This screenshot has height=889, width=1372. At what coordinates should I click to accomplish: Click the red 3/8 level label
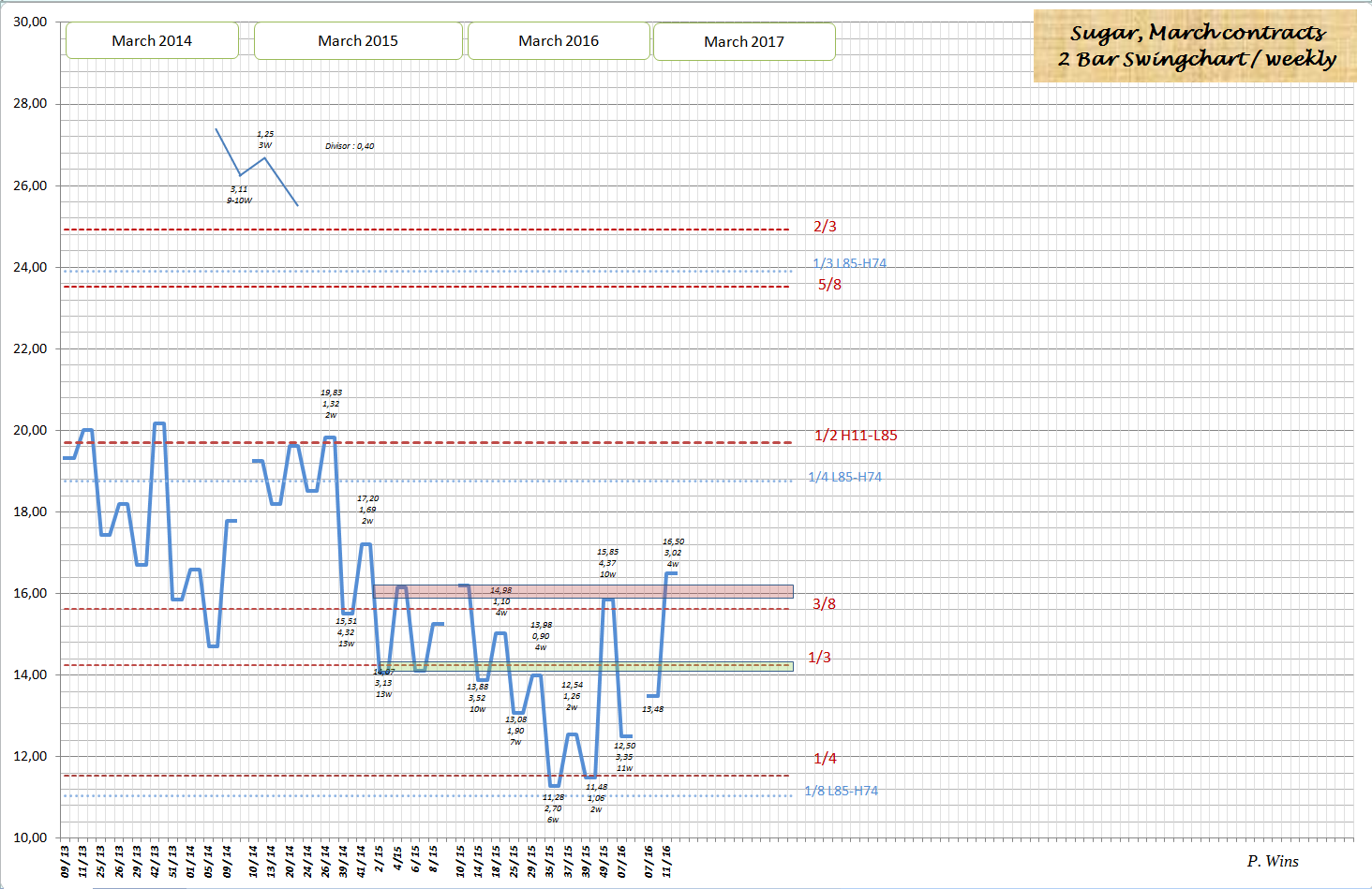(x=824, y=604)
